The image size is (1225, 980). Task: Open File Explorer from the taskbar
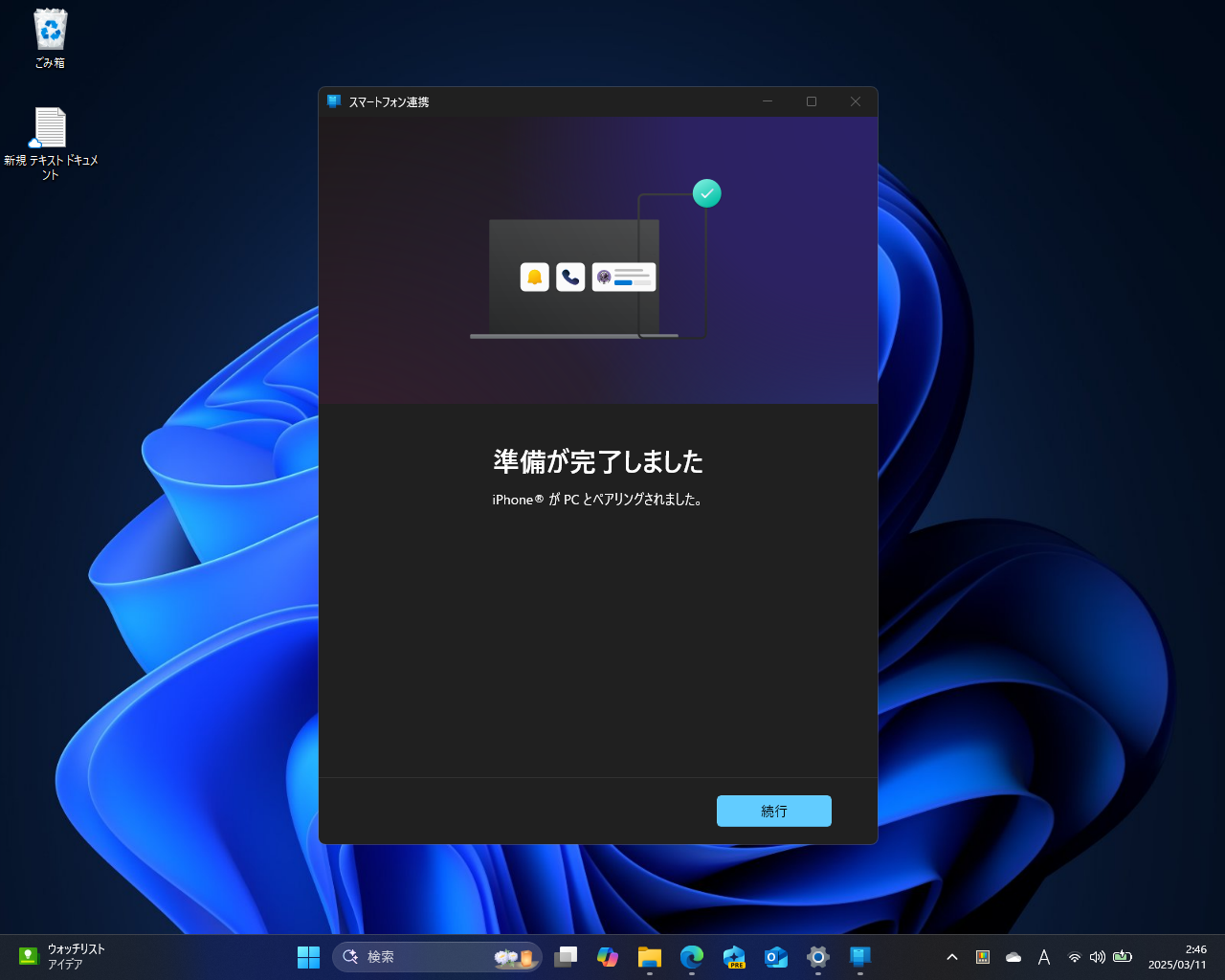[650, 957]
